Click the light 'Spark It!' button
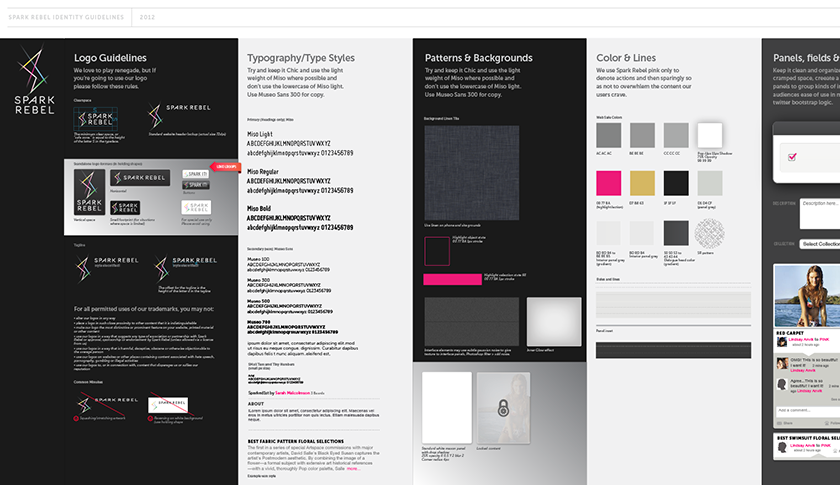The height and width of the screenshot is (485, 840). coord(196,174)
